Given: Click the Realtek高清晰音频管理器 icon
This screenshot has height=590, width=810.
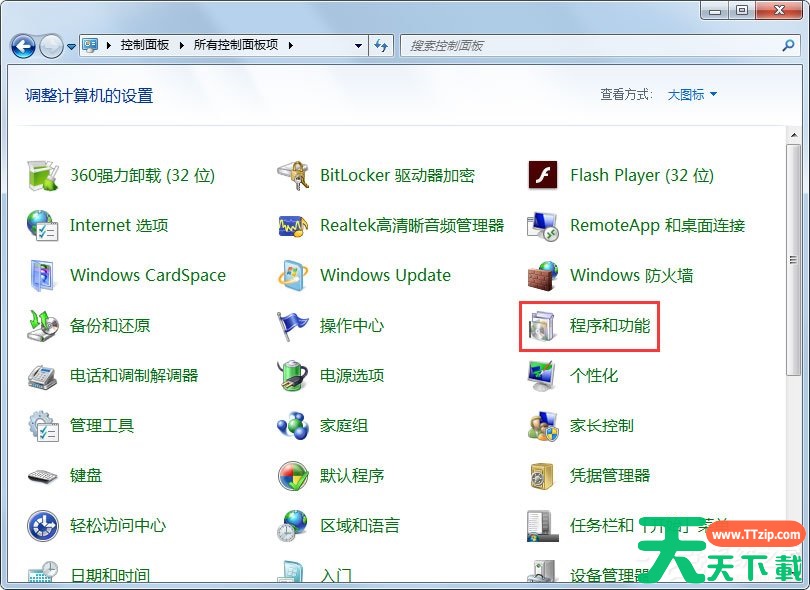Looking at the screenshot, I should point(292,225).
